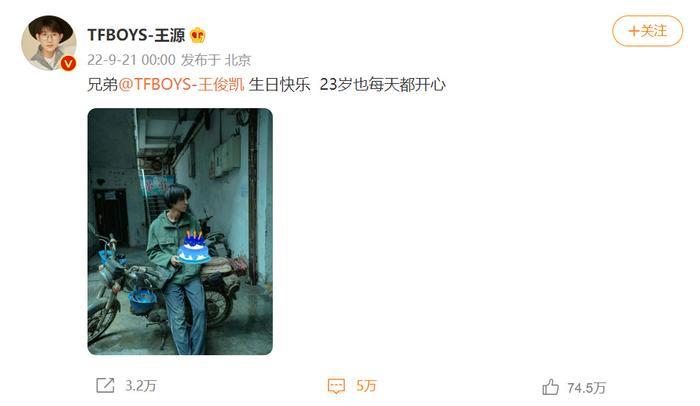Screen dimensions: 700x406
Task: Click the 生日快乐 post text
Action: coord(279,84)
